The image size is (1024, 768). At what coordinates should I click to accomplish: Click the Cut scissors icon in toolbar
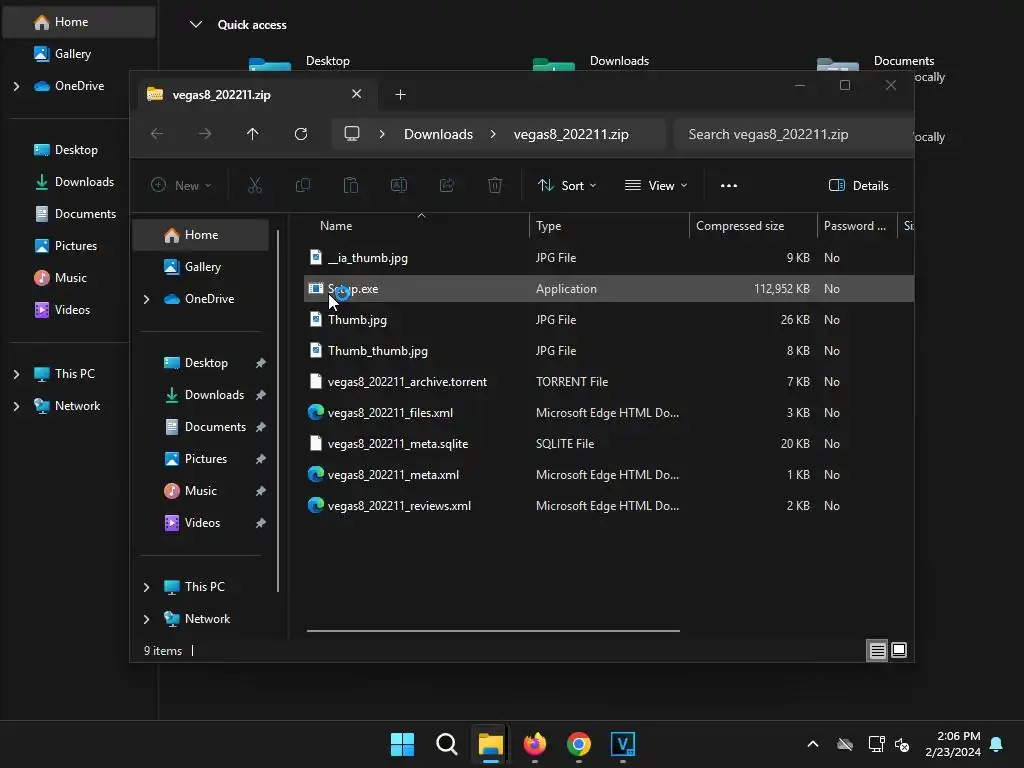pyautogui.click(x=255, y=185)
